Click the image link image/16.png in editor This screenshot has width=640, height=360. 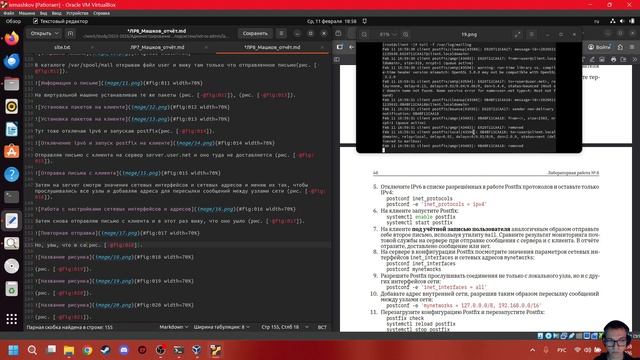click(x=216, y=209)
